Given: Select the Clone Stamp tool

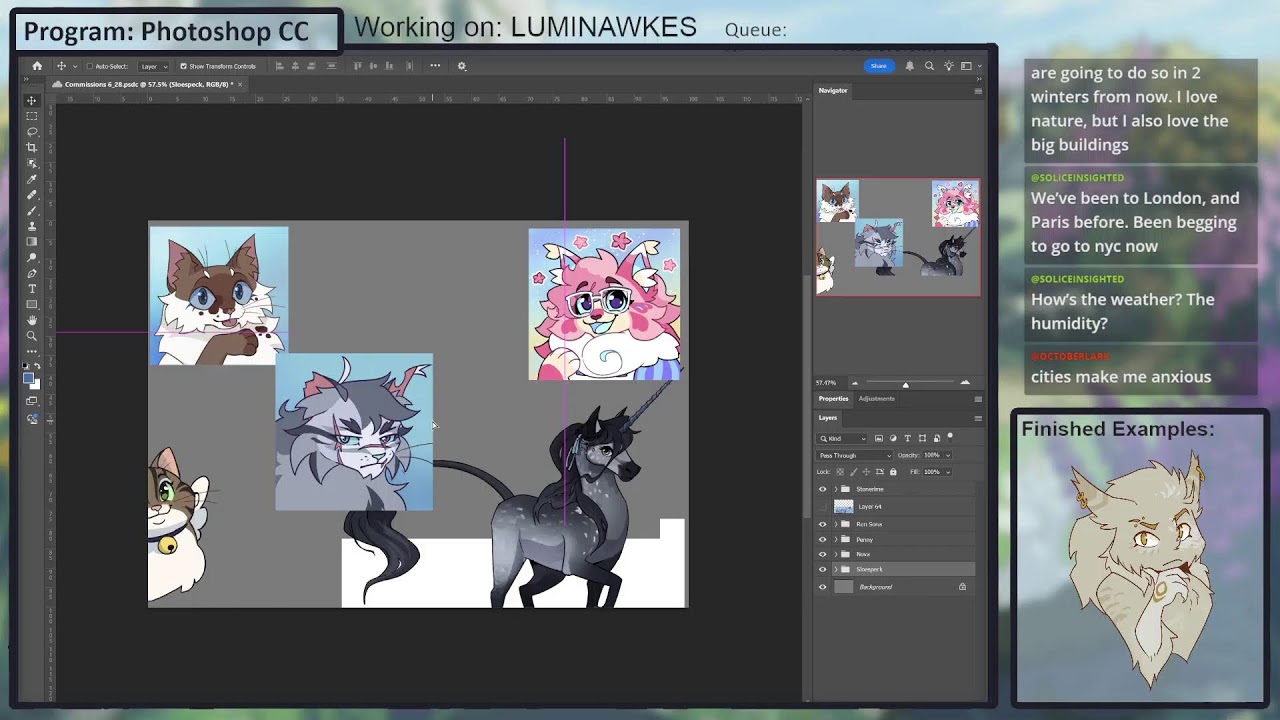Looking at the screenshot, I should (32, 226).
